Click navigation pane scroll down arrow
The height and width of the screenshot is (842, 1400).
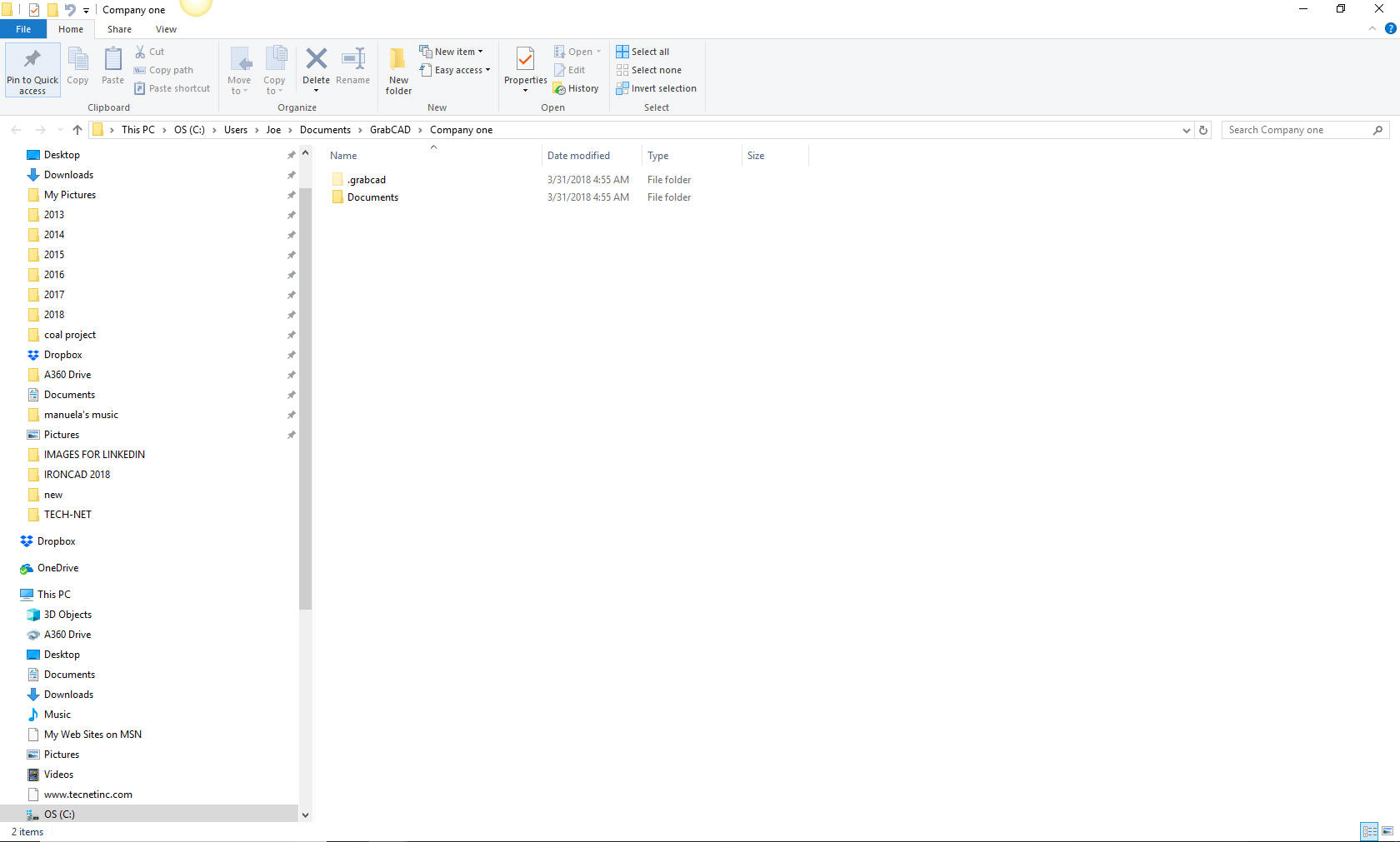point(305,815)
